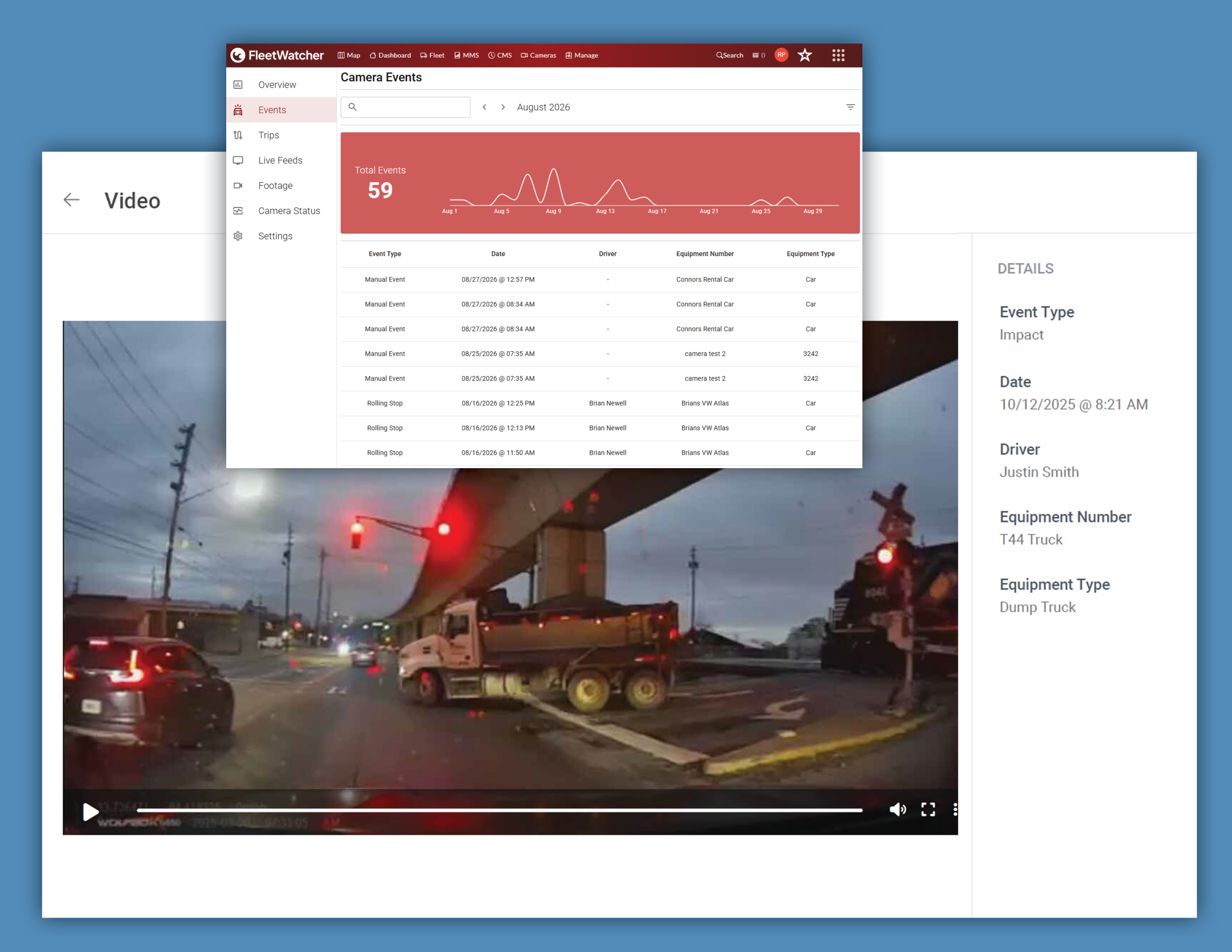The image size is (1232, 952).
Task: Click the video progress bar
Action: pos(500,811)
